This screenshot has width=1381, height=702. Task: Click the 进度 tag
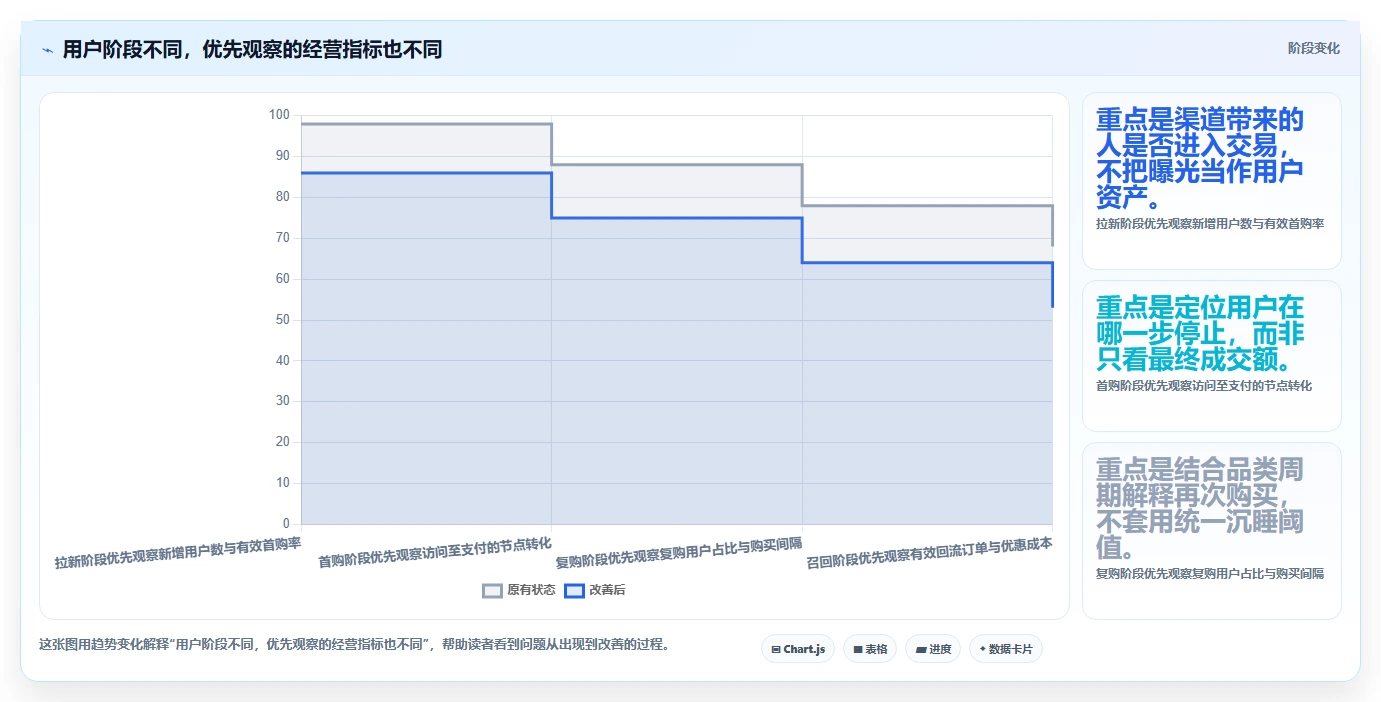[933, 649]
